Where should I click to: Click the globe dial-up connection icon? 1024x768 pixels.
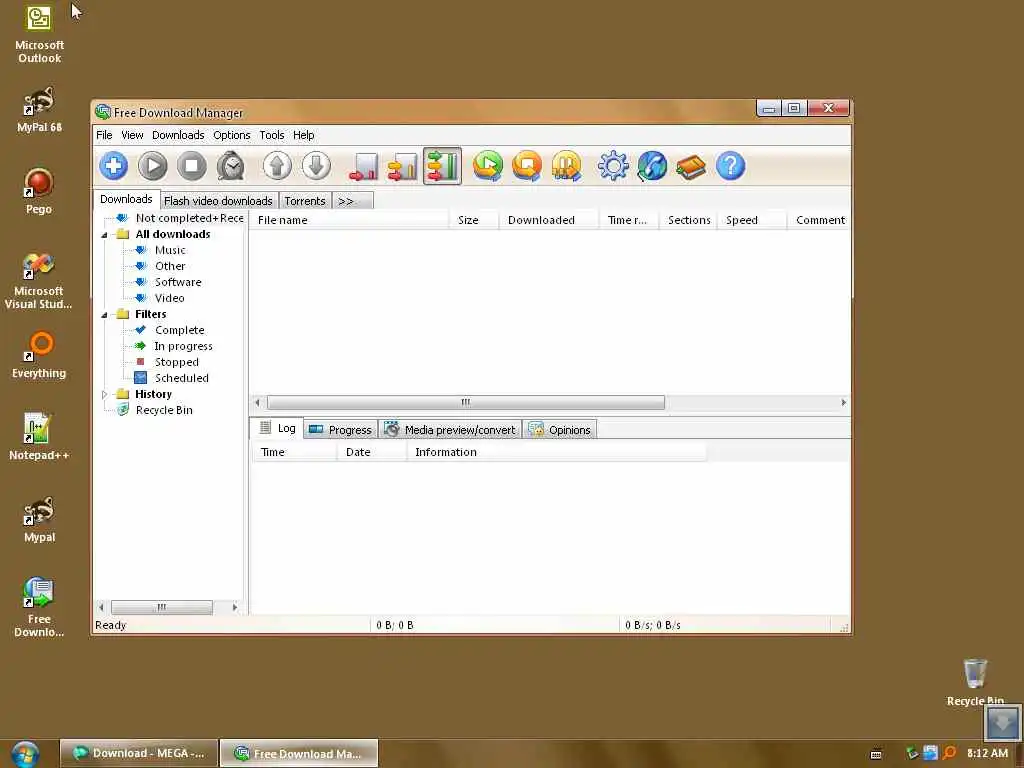point(652,166)
